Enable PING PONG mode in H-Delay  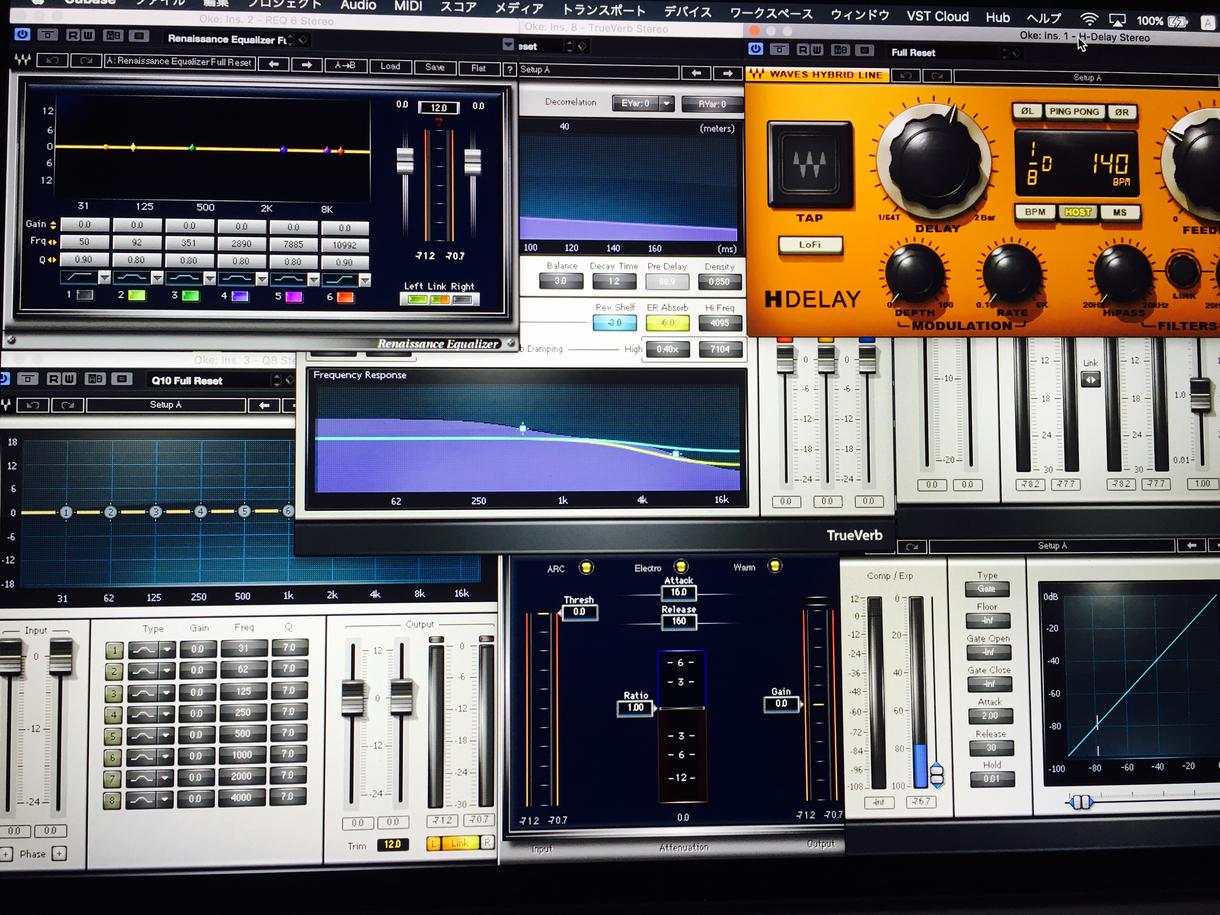coord(1074,112)
